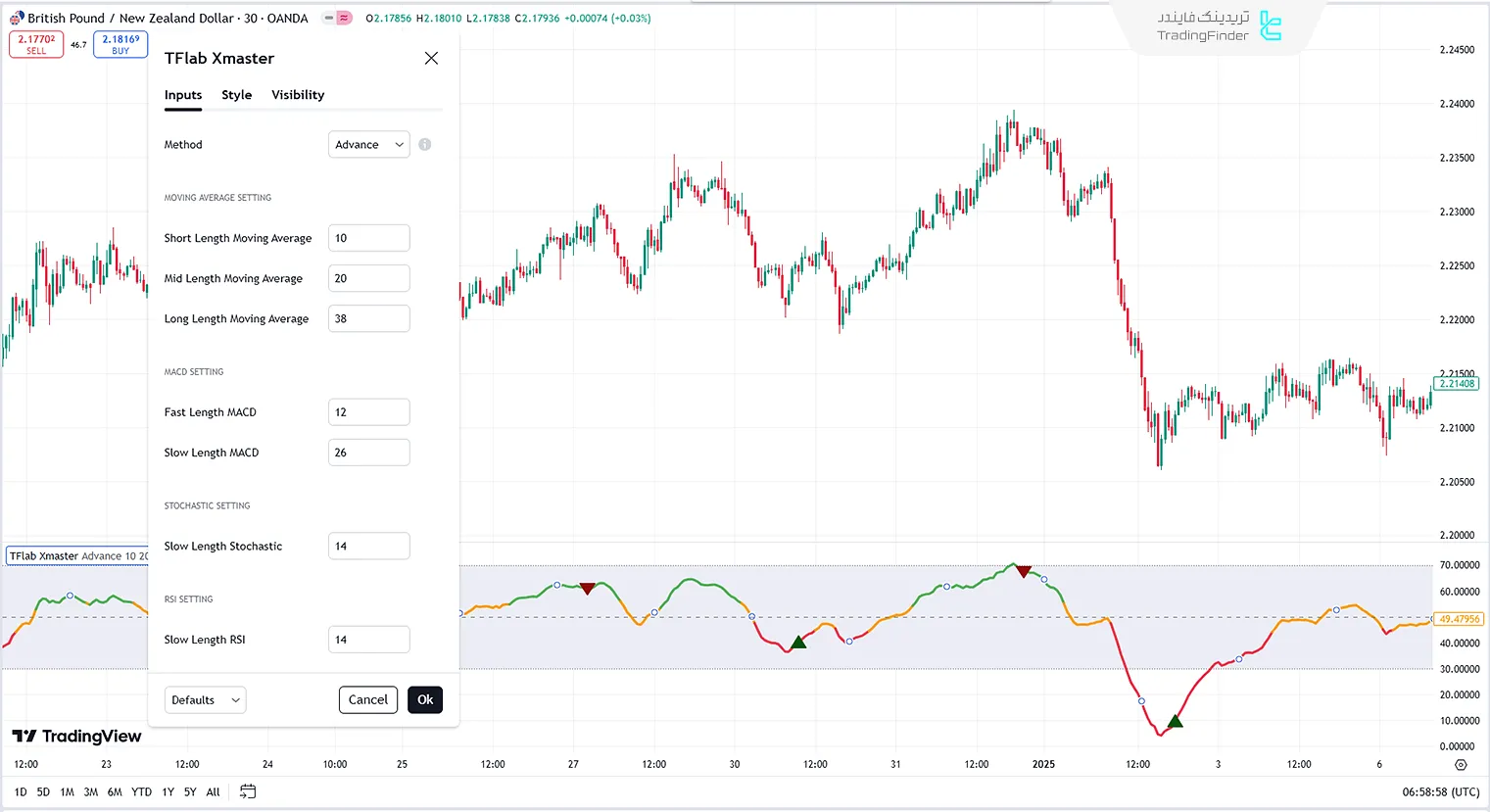Click the pink wave indicator icon by OANDA
The height and width of the screenshot is (812, 1490).
pos(345,18)
